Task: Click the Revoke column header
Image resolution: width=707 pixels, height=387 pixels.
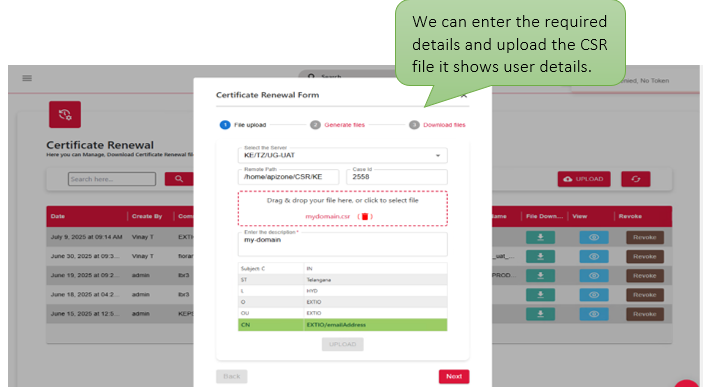Action: pos(630,217)
